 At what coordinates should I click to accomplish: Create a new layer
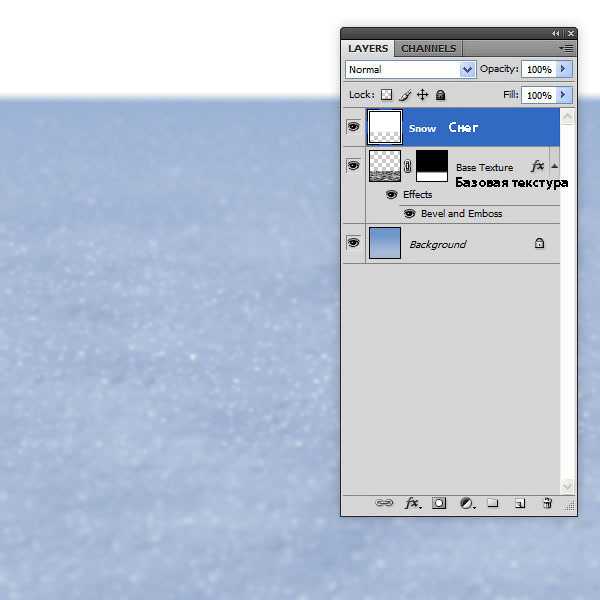[x=520, y=503]
